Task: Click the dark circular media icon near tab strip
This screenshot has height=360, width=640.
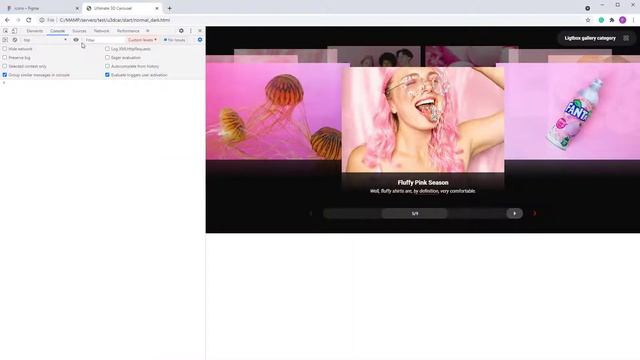Action: (588, 8)
